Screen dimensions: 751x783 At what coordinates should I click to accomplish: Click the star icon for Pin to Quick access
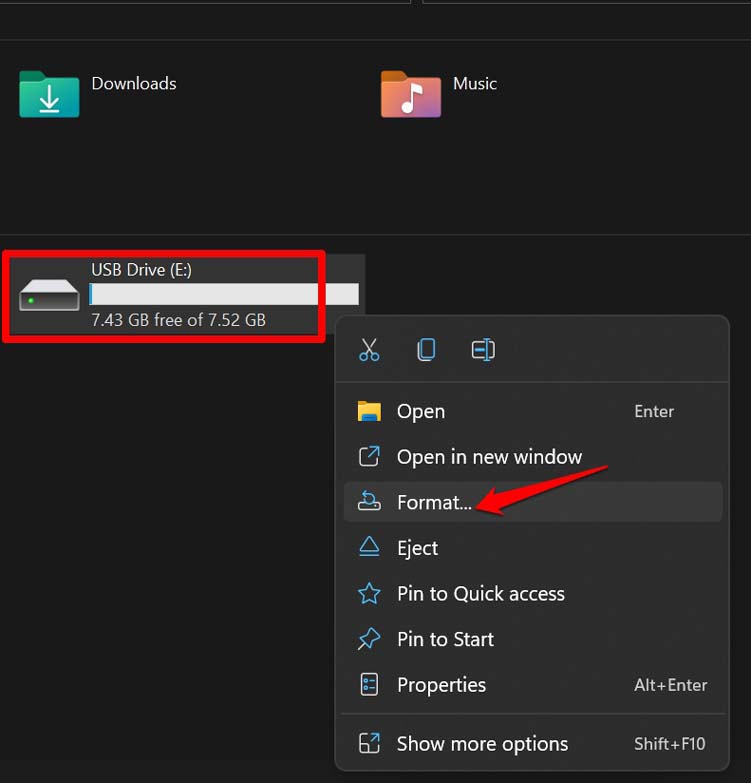click(x=369, y=594)
